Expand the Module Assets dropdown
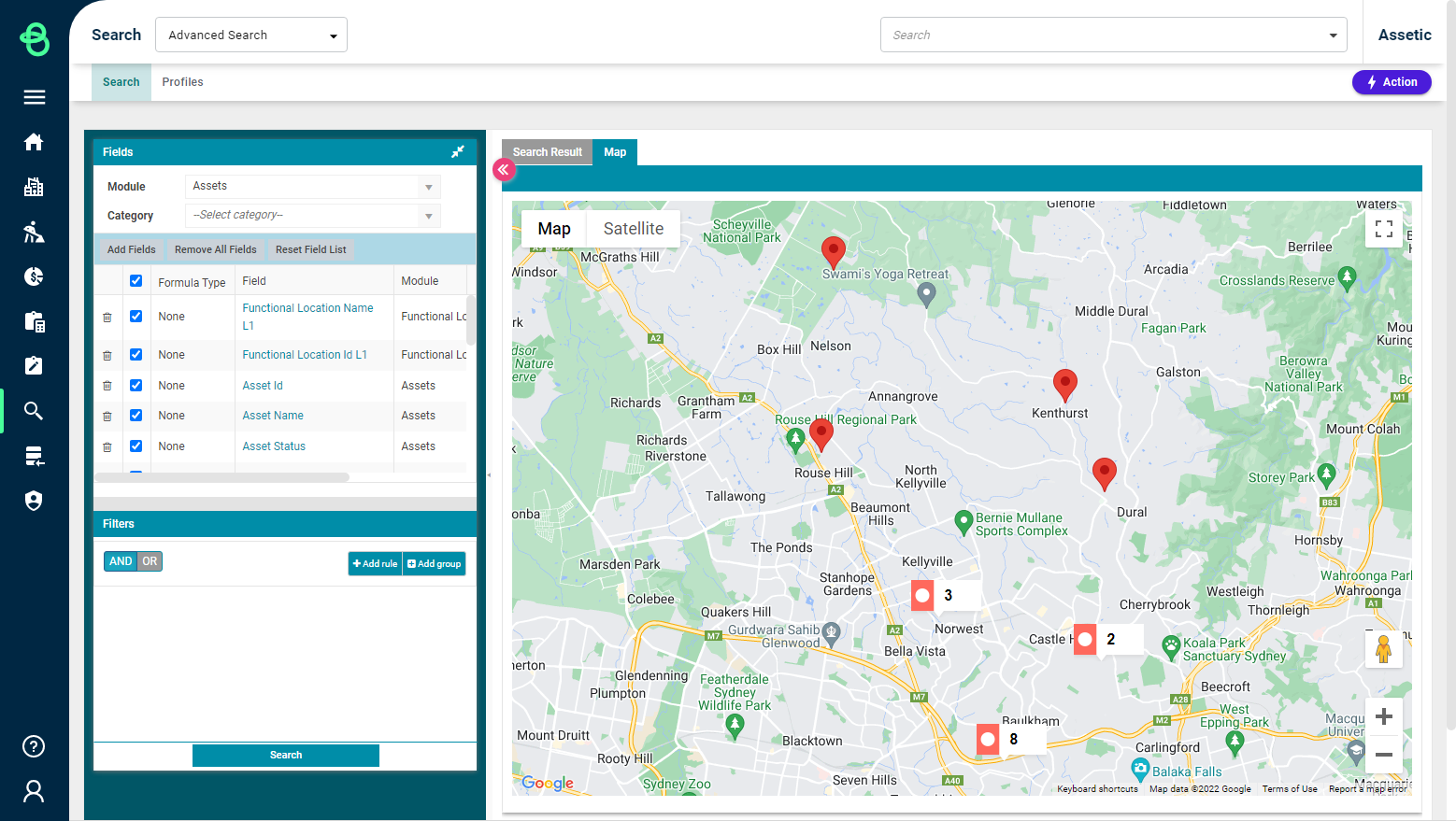 [x=312, y=187]
